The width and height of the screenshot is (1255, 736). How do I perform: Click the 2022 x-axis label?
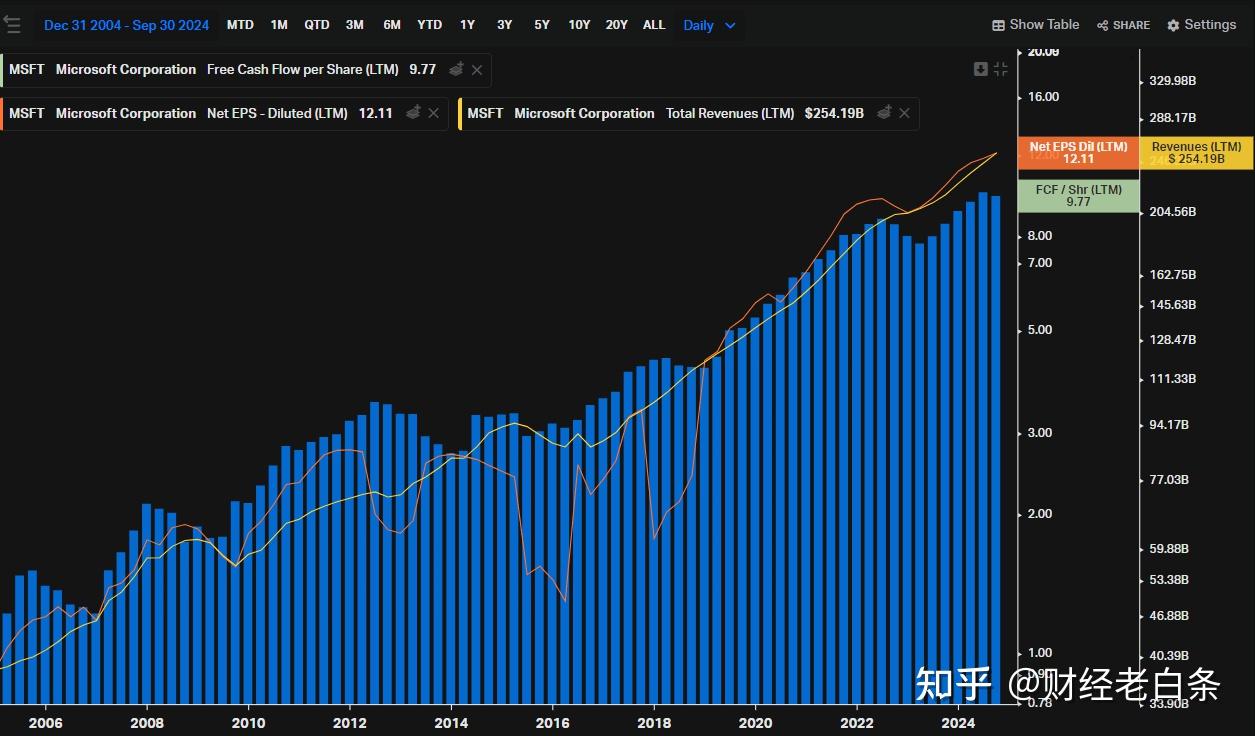tap(857, 723)
